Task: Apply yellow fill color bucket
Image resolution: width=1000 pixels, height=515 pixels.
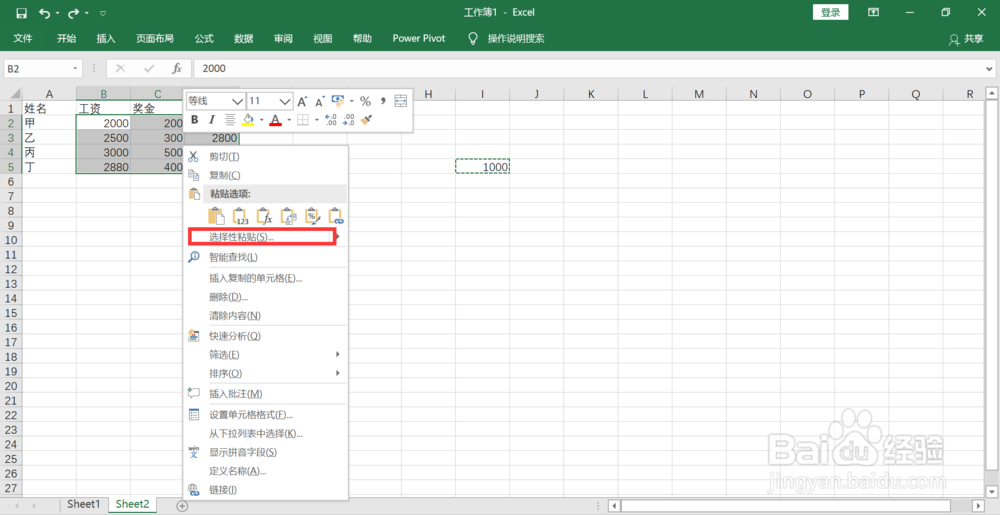Action: pyautogui.click(x=248, y=119)
